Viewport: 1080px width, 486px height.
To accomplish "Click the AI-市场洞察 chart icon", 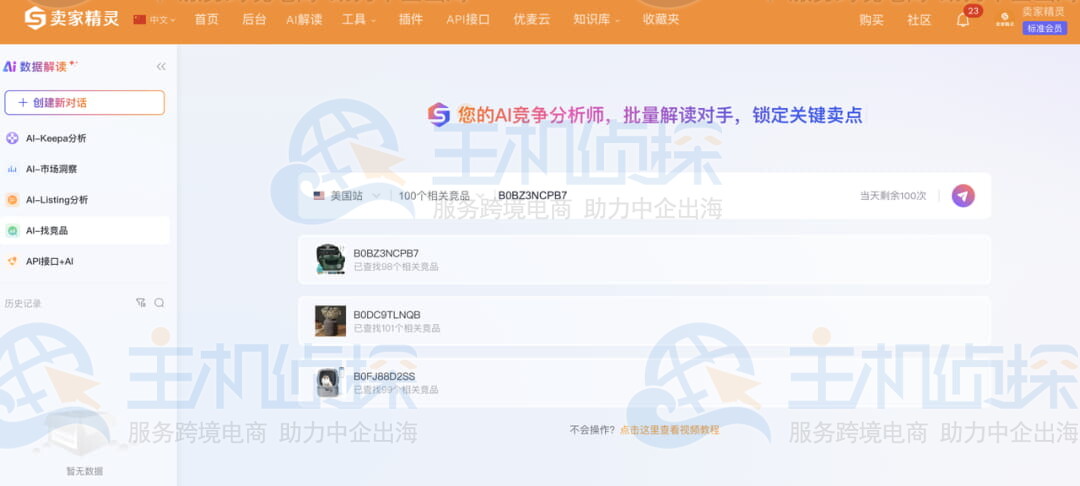I will click(12, 169).
